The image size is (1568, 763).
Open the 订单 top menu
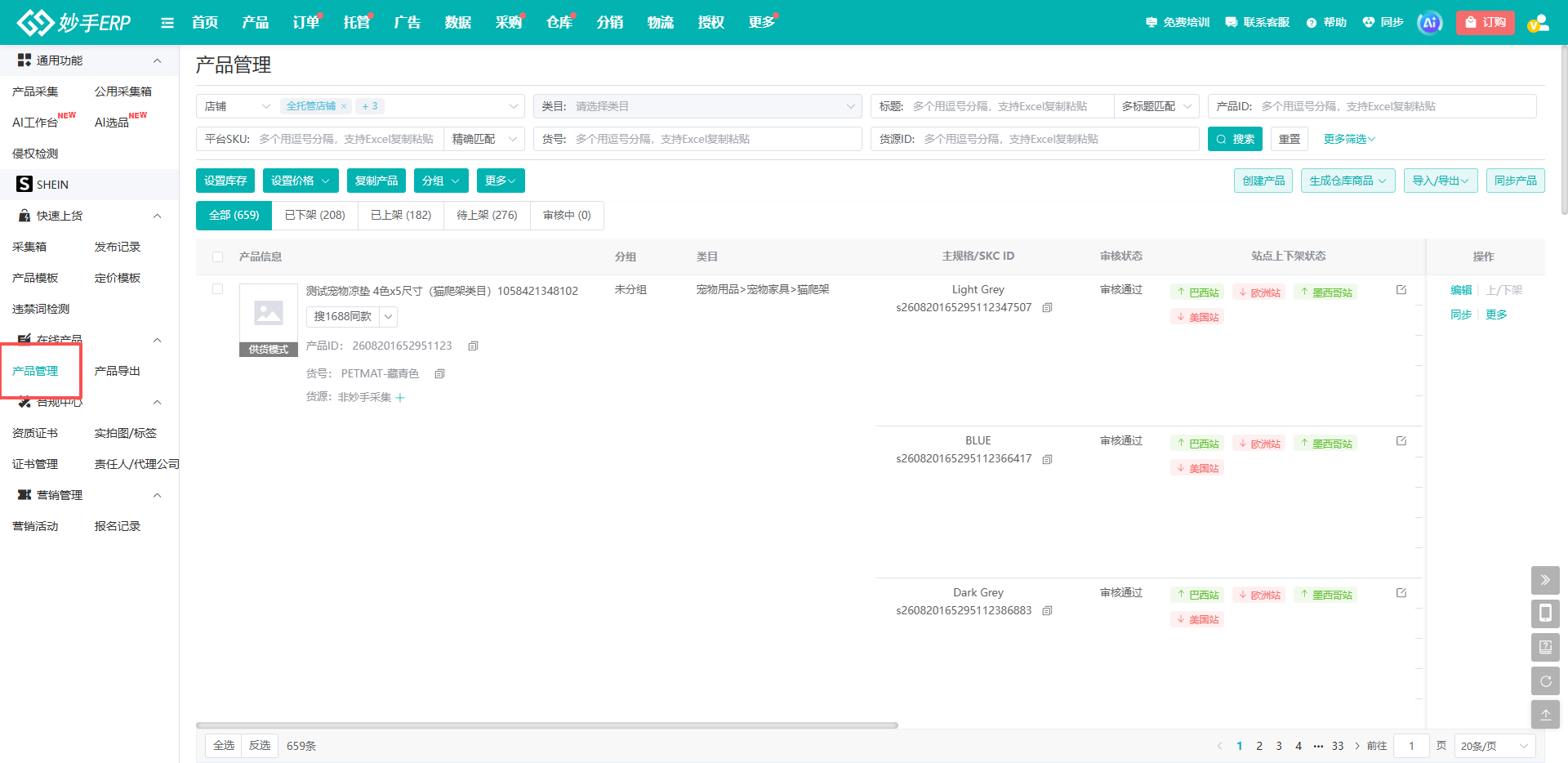click(306, 22)
